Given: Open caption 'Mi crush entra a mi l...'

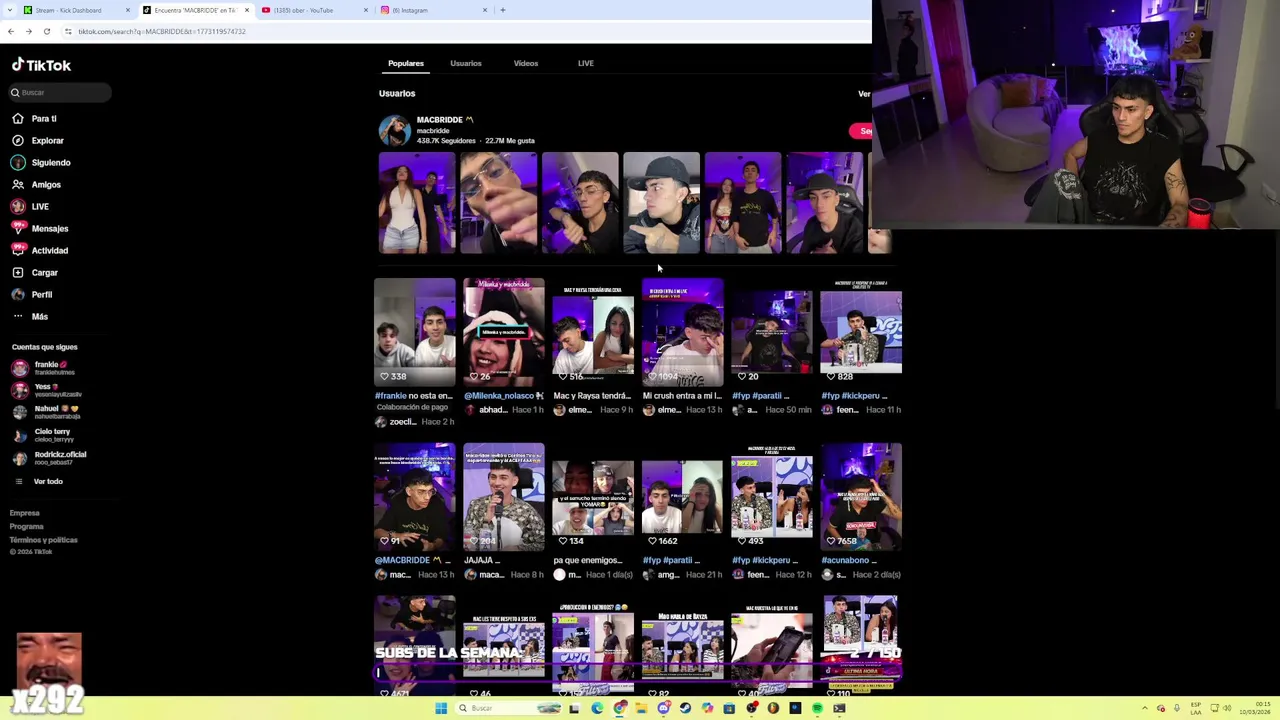Looking at the screenshot, I should [x=682, y=396].
